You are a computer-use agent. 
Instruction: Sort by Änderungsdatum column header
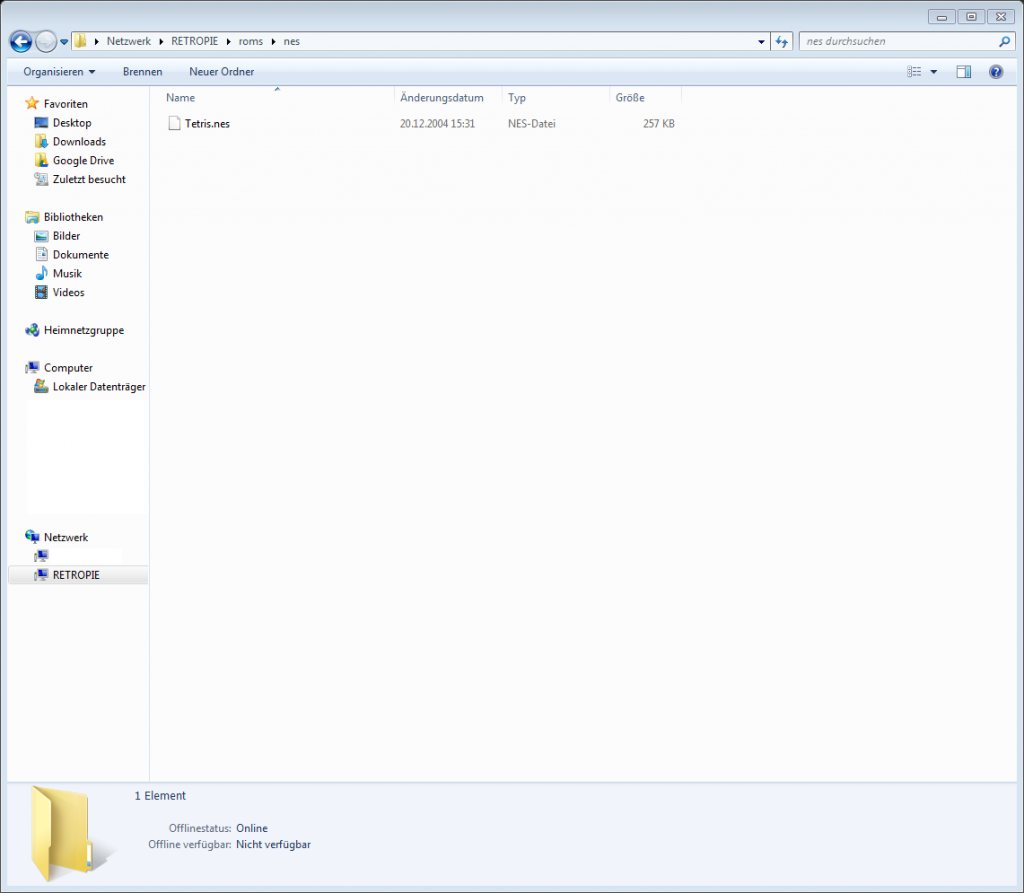[x=441, y=98]
